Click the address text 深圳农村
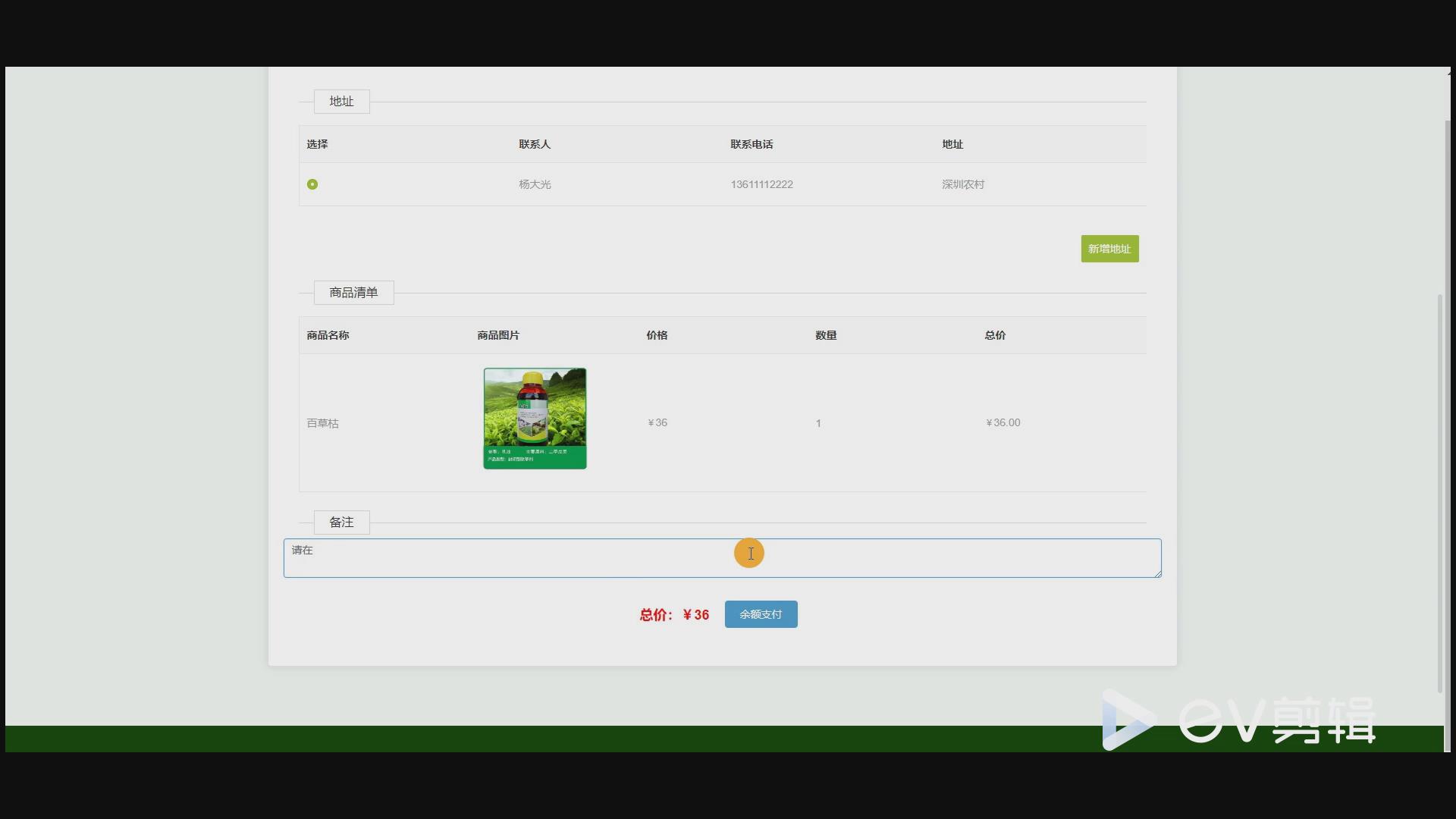This screenshot has height=819, width=1456. 963,184
